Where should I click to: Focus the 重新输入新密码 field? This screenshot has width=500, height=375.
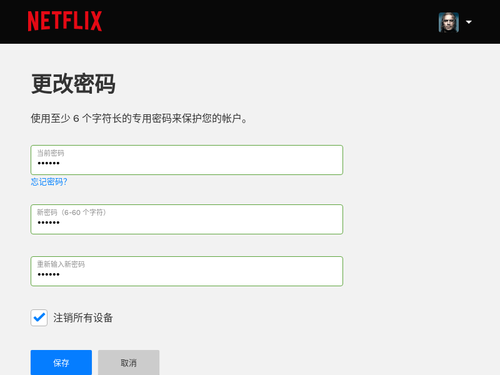click(x=187, y=271)
